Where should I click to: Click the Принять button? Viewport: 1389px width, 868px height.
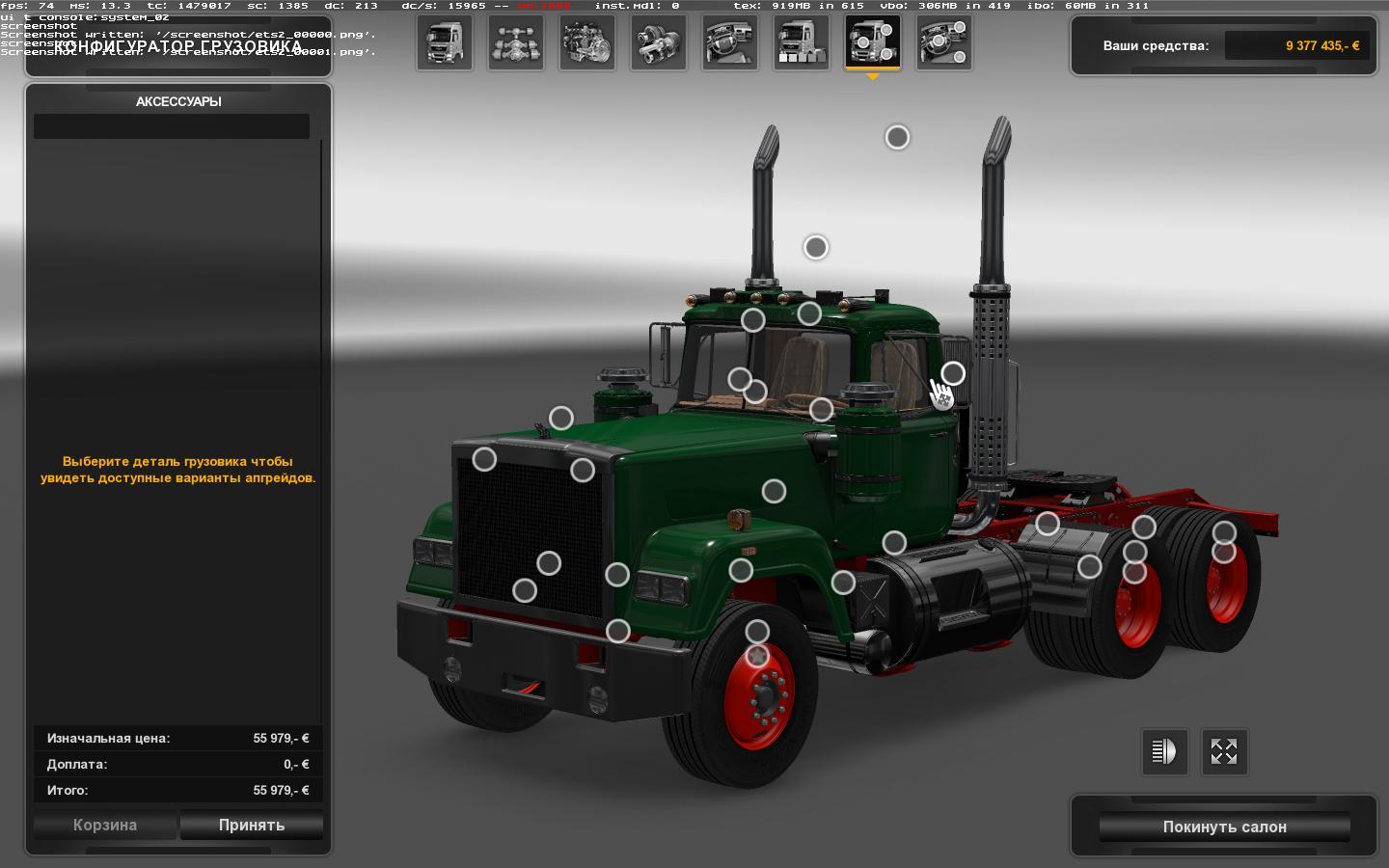252,825
